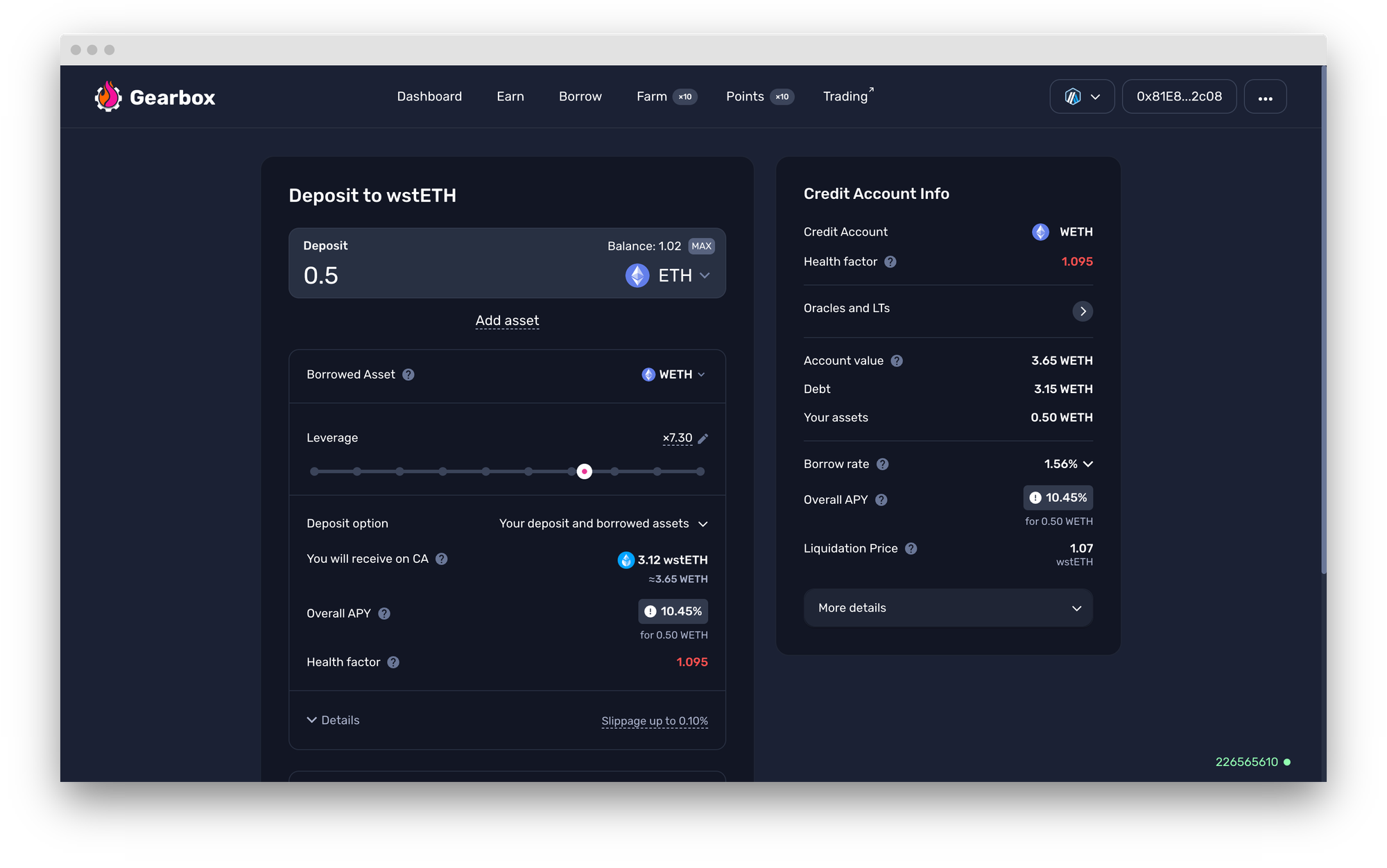The height and width of the screenshot is (868, 1387).
Task: Edit leverage with the pencil icon
Action: (x=703, y=439)
